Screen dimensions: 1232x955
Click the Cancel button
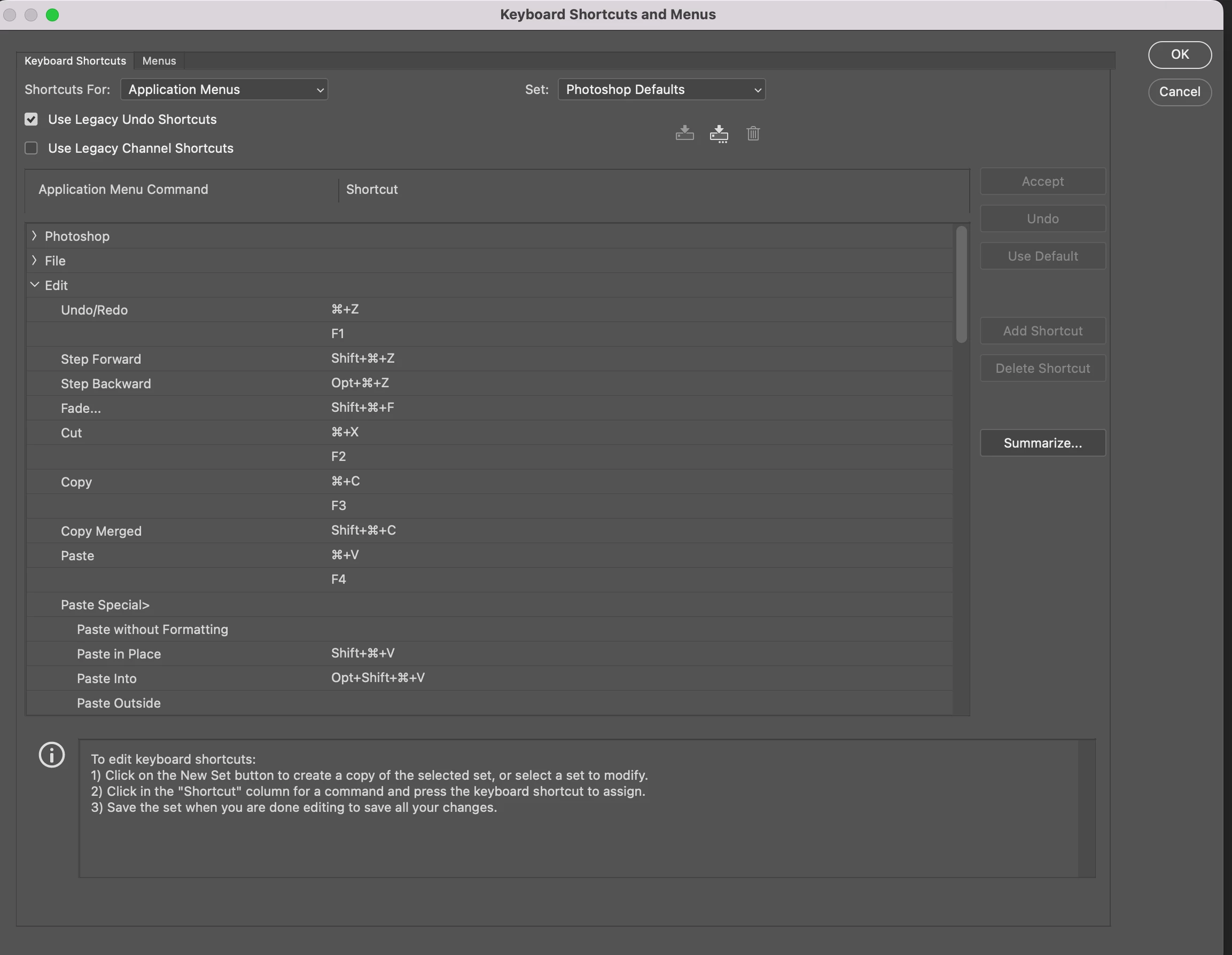click(1179, 91)
